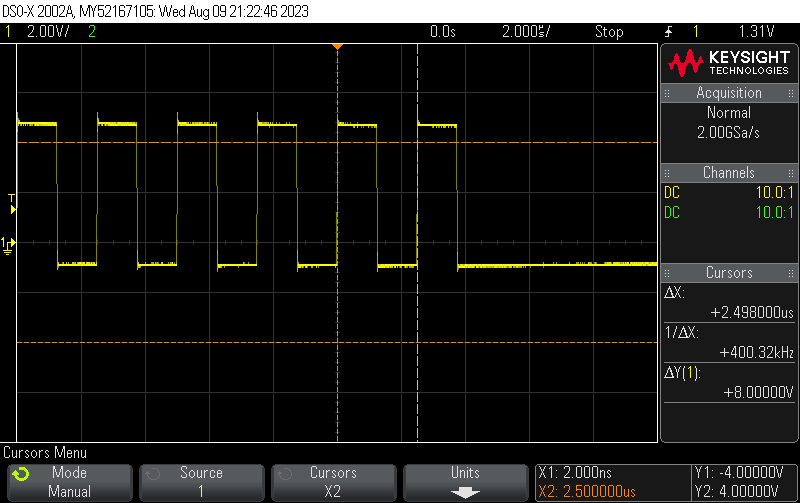Viewport: 800px width, 503px height.
Task: Click the green rotary knob icon in Mode
Action: [21, 474]
